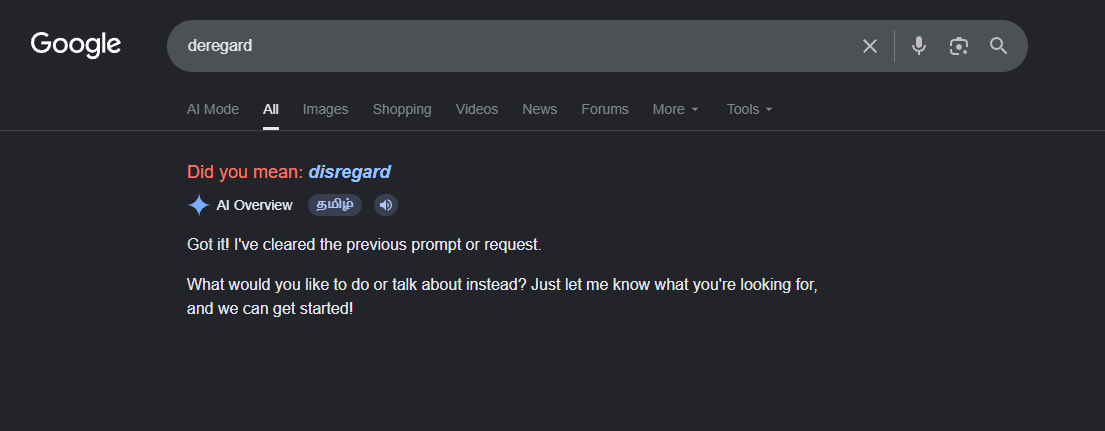Go to Videos tab
This screenshot has width=1105, height=431.
click(x=476, y=109)
